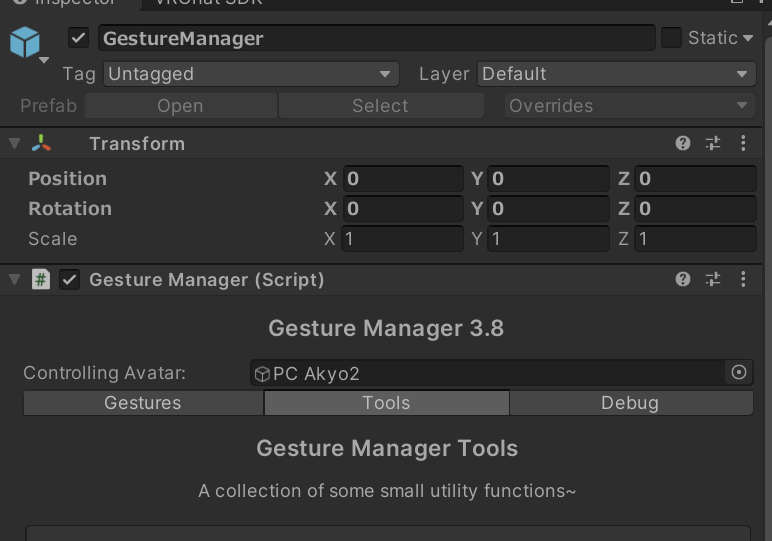Screen dimensions: 772x541
Task: Click the prefab Select button
Action: pyautogui.click(x=381, y=106)
